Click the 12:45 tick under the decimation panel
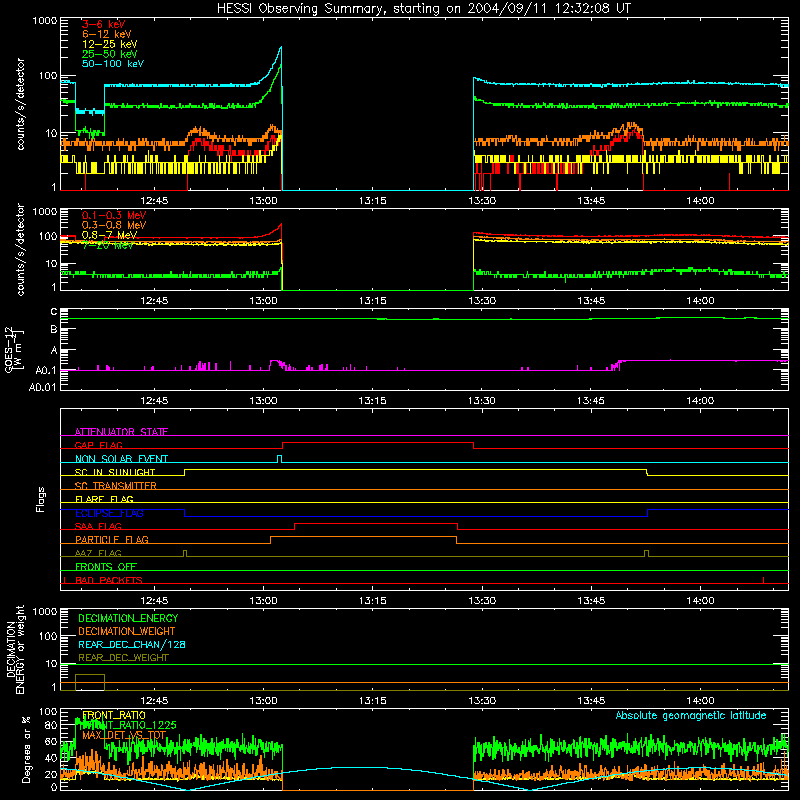800x800 pixels. (154, 701)
